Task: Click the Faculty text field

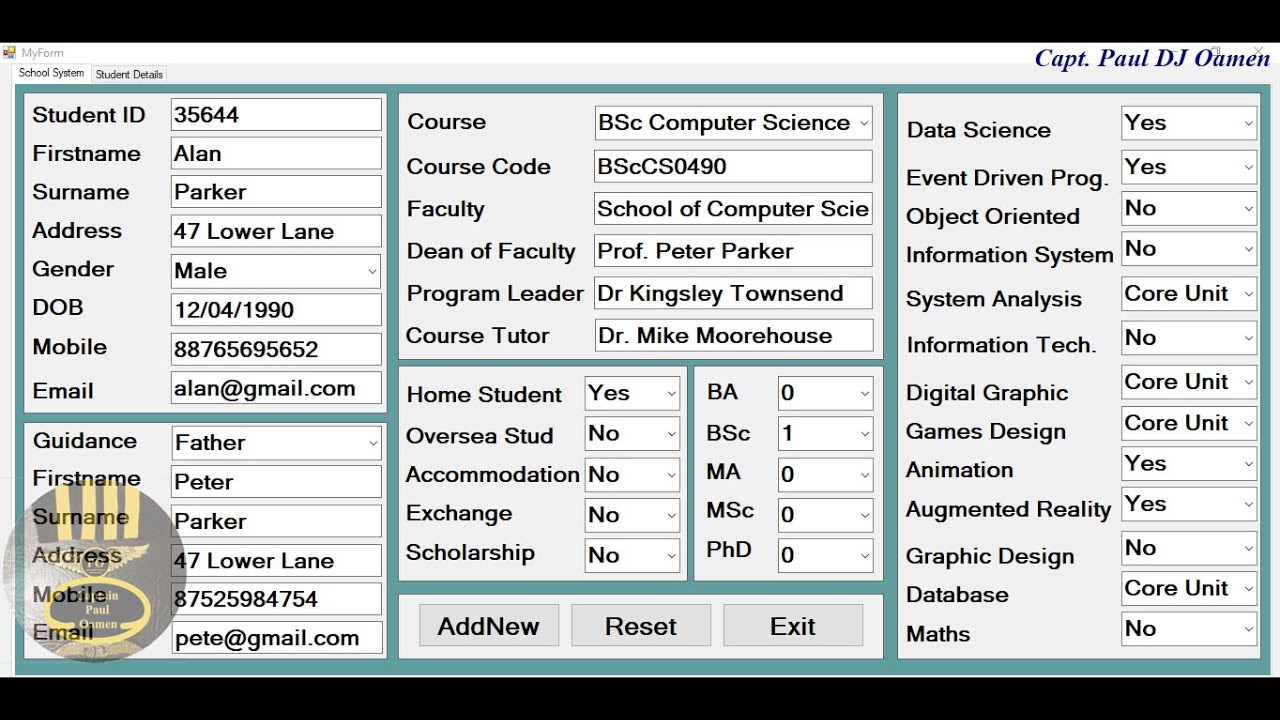Action: tap(733, 209)
